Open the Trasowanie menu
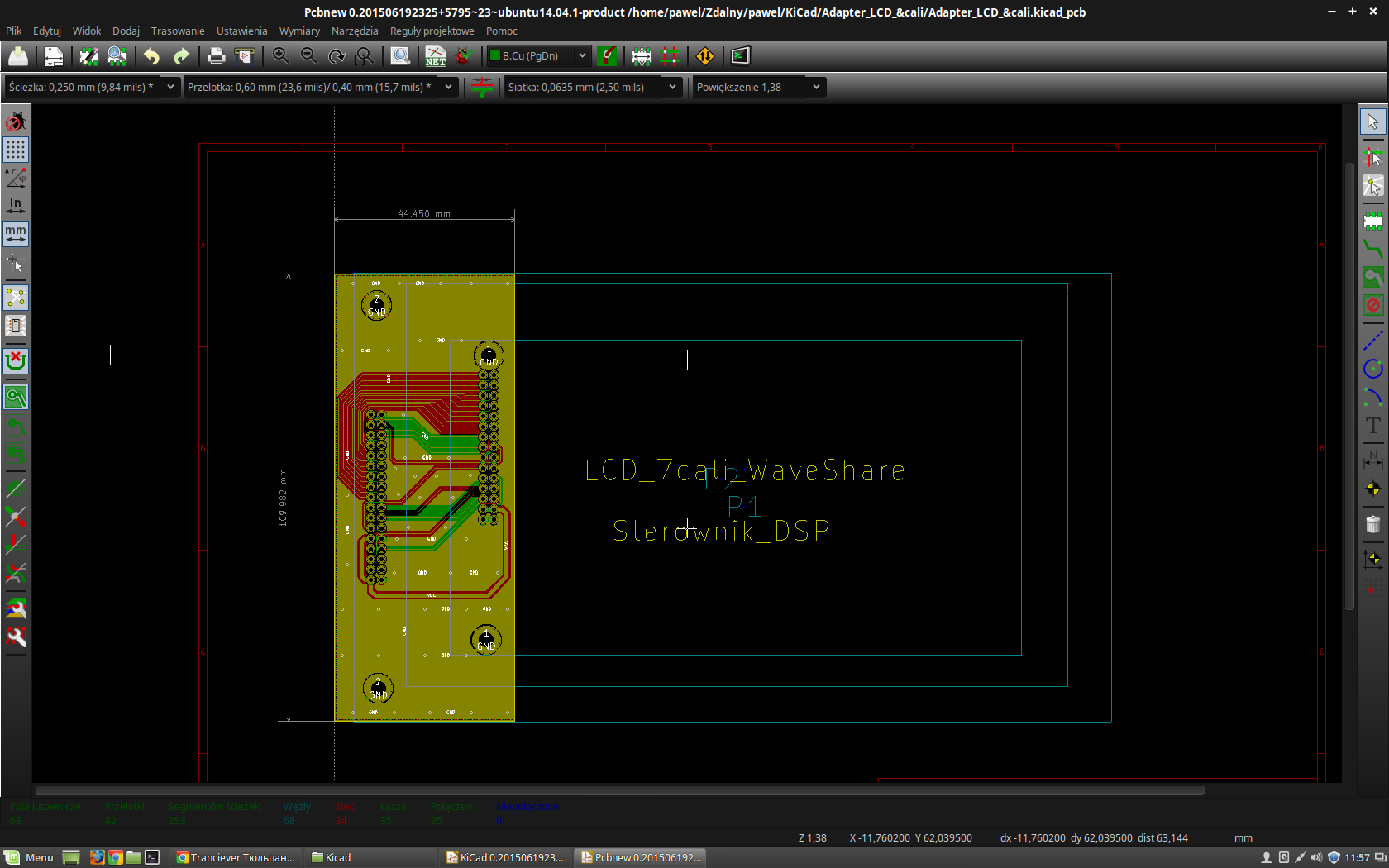Viewport: 1389px width, 868px height. (x=178, y=31)
